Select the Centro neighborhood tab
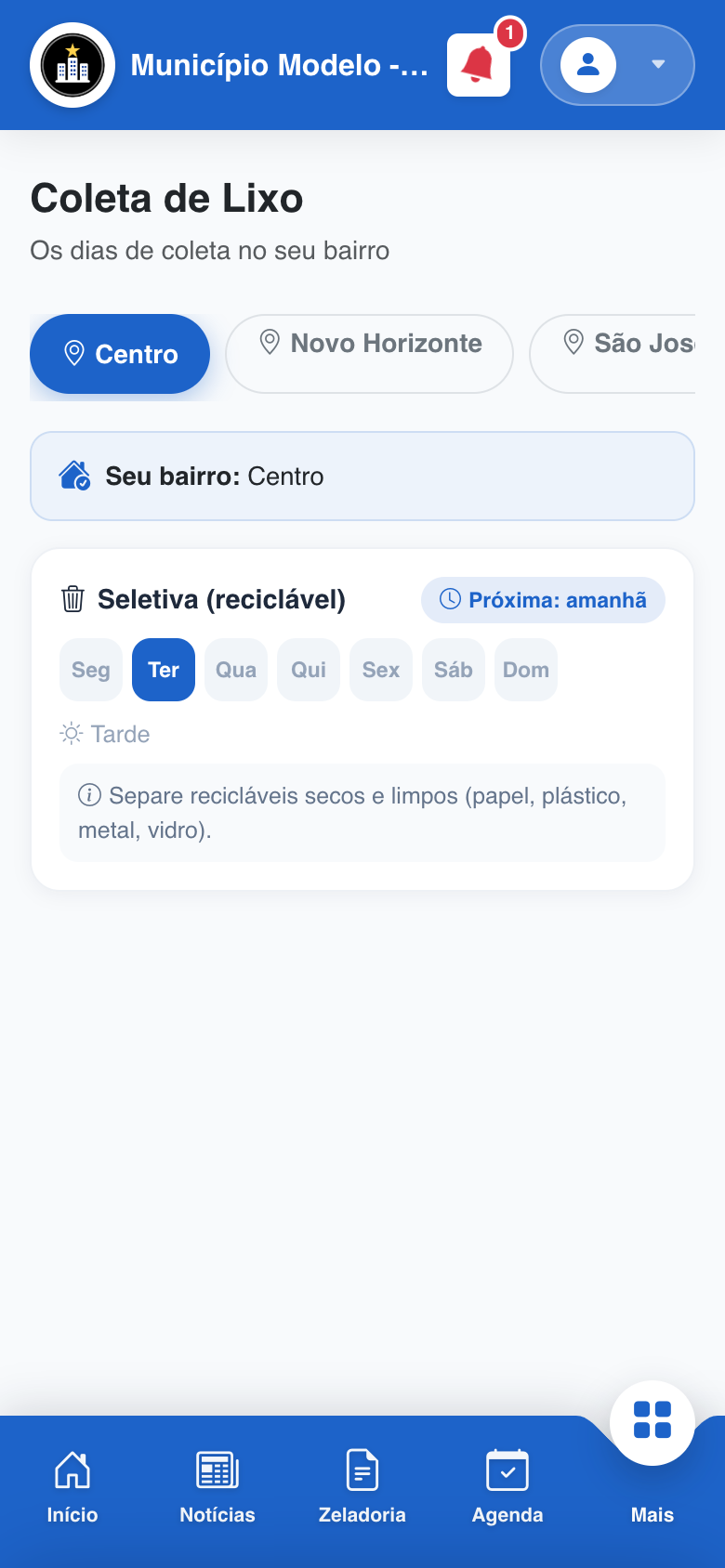This screenshot has width=725, height=1568. [120, 354]
